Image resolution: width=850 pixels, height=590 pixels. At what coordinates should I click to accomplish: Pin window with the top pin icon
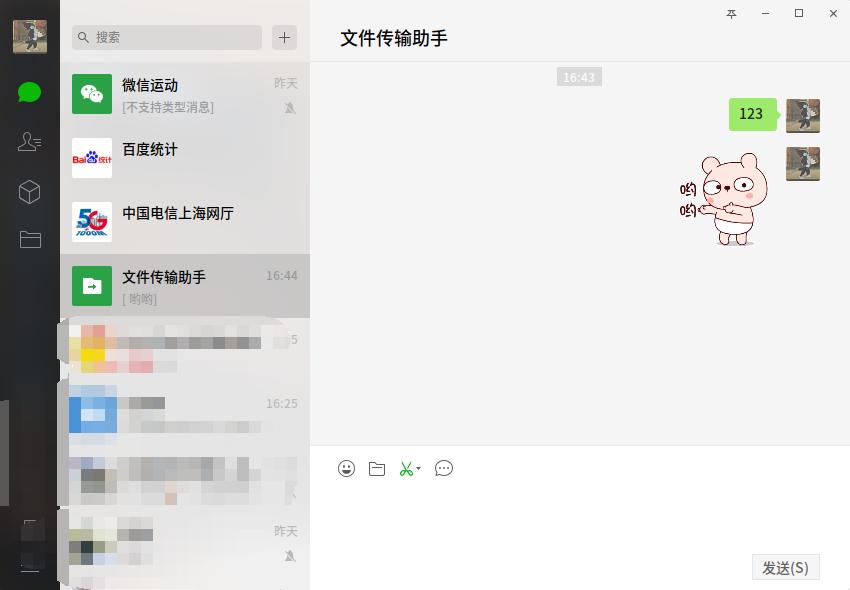(x=731, y=14)
